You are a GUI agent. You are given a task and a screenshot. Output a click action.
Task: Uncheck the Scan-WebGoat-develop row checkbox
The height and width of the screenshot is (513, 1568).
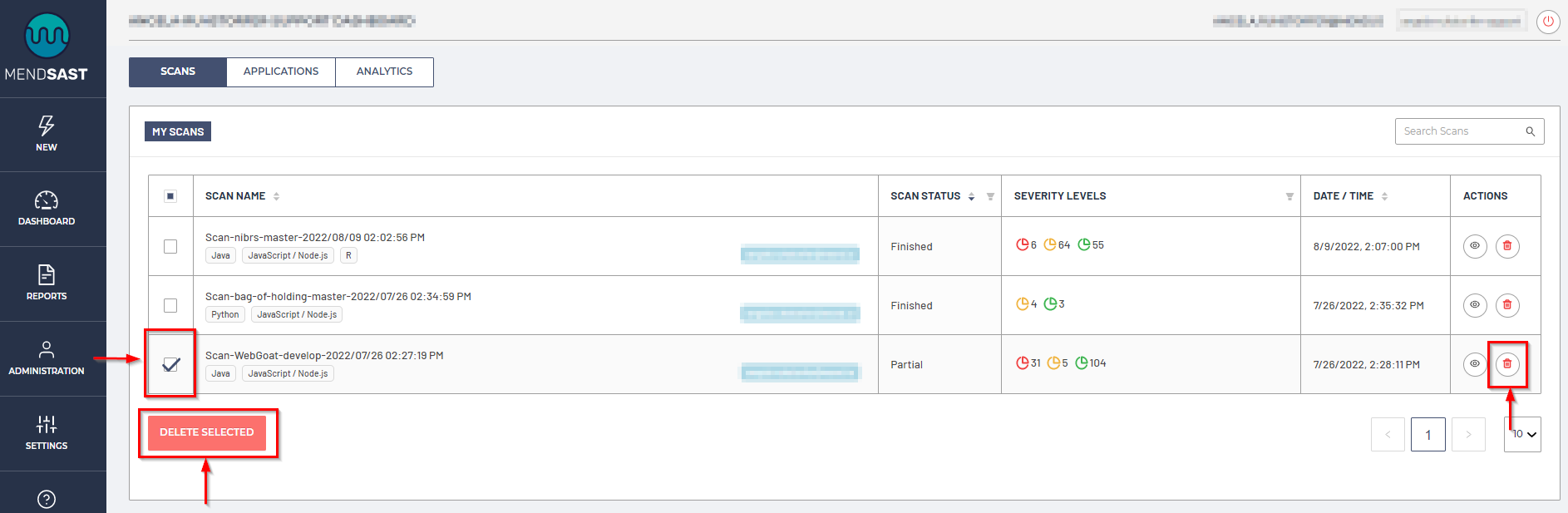pyautogui.click(x=170, y=364)
